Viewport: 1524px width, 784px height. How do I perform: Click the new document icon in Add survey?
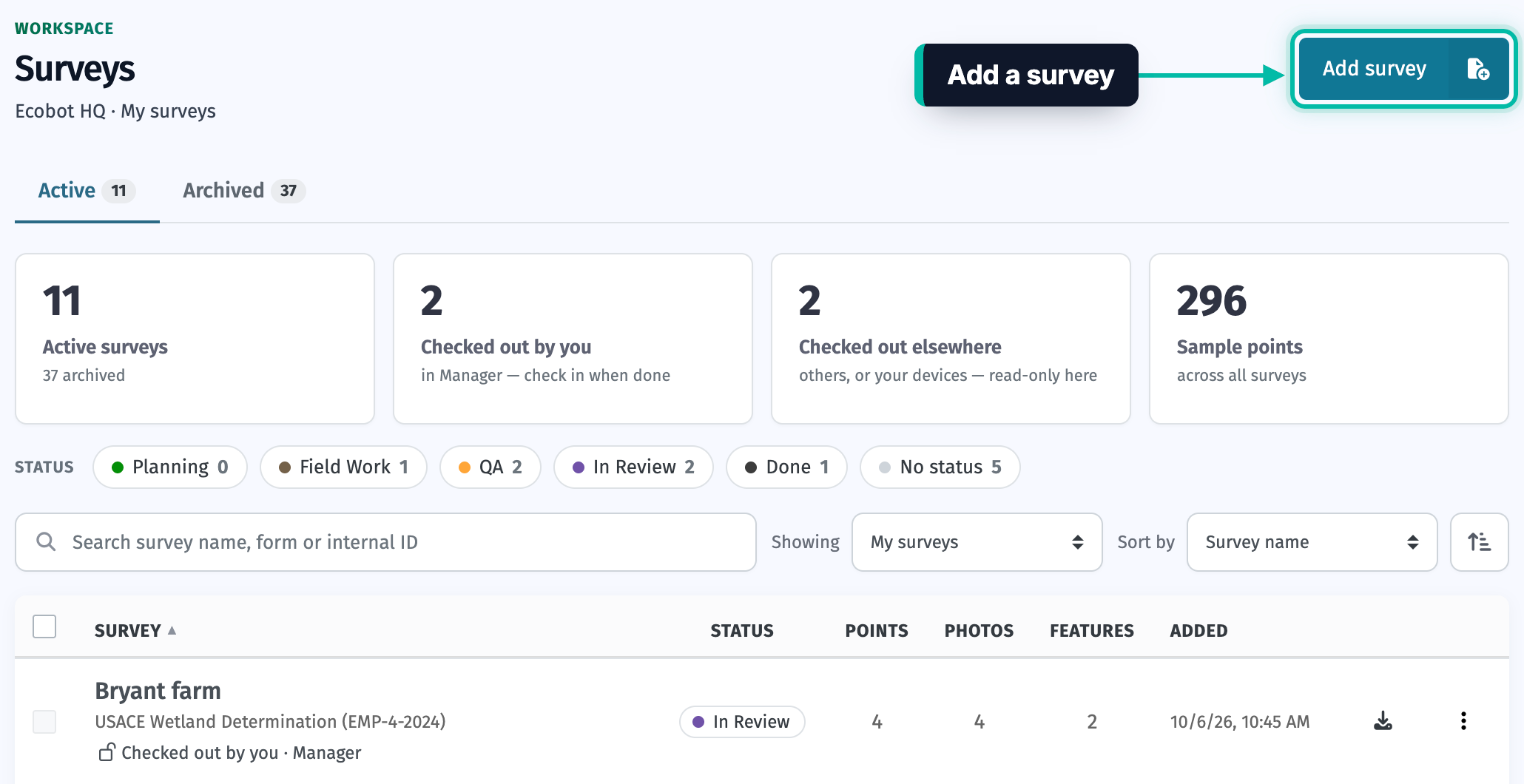1478,69
